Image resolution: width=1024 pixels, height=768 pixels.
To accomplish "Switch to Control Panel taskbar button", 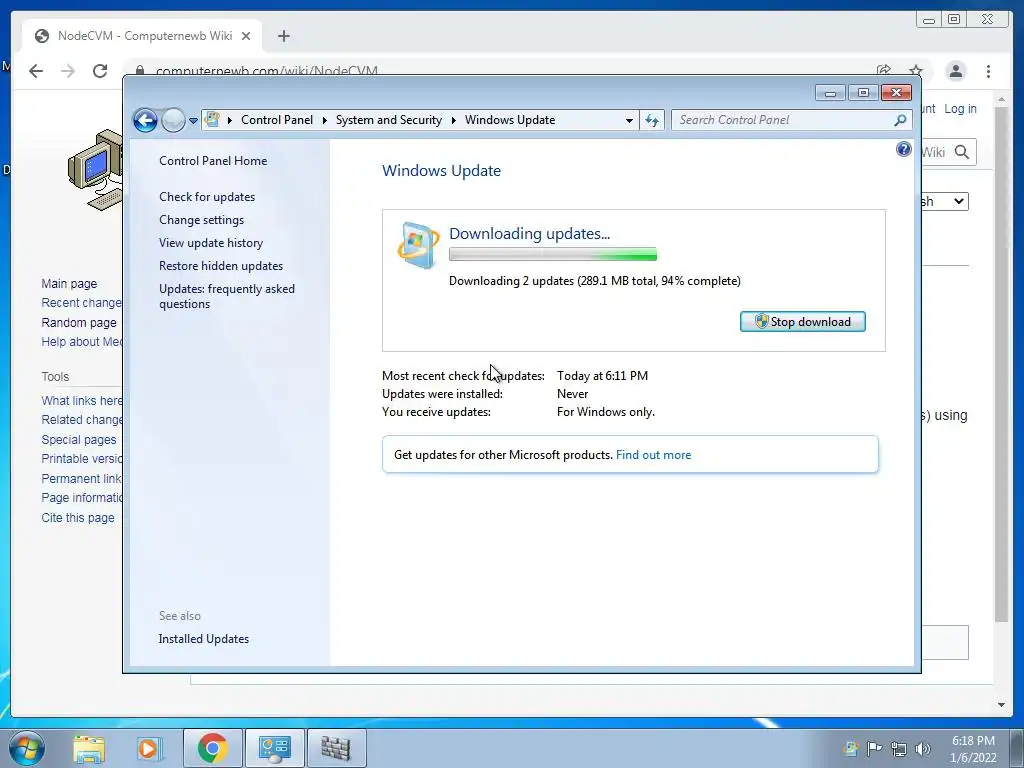I will click(274, 748).
